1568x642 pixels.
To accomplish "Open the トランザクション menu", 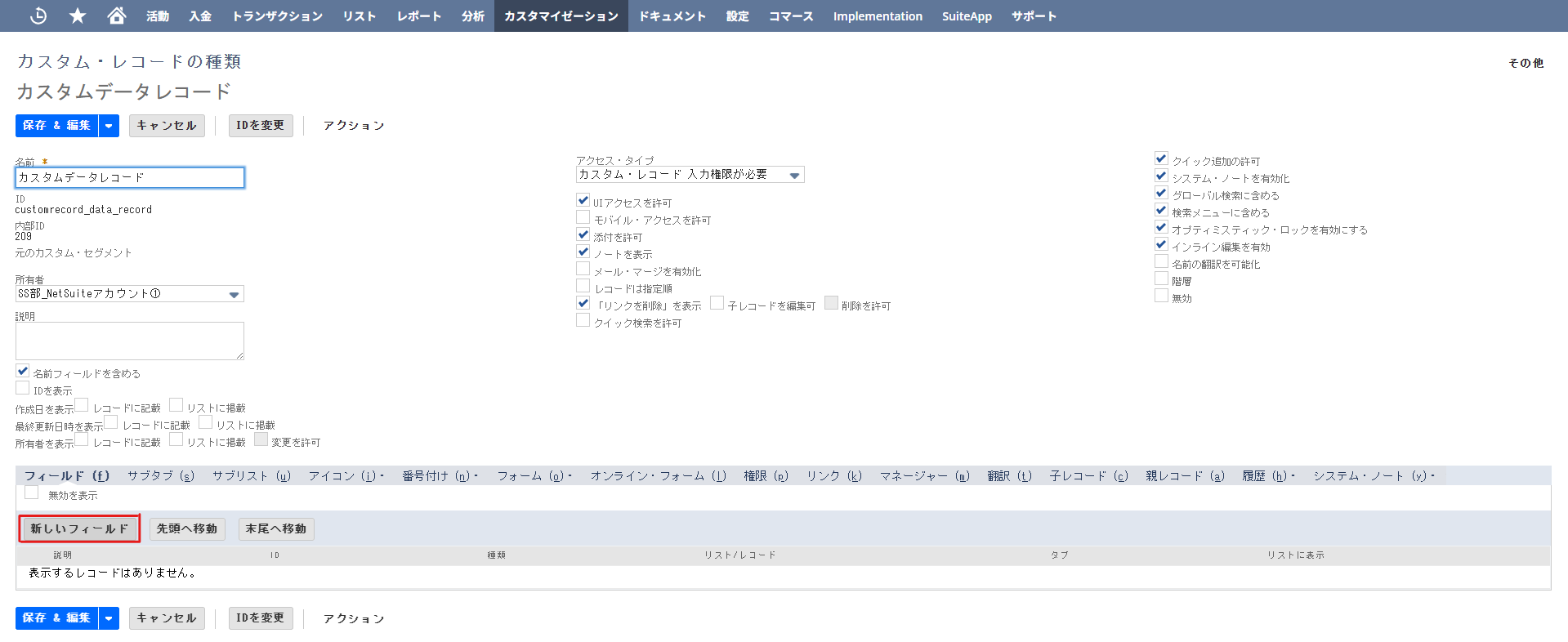I will (278, 16).
